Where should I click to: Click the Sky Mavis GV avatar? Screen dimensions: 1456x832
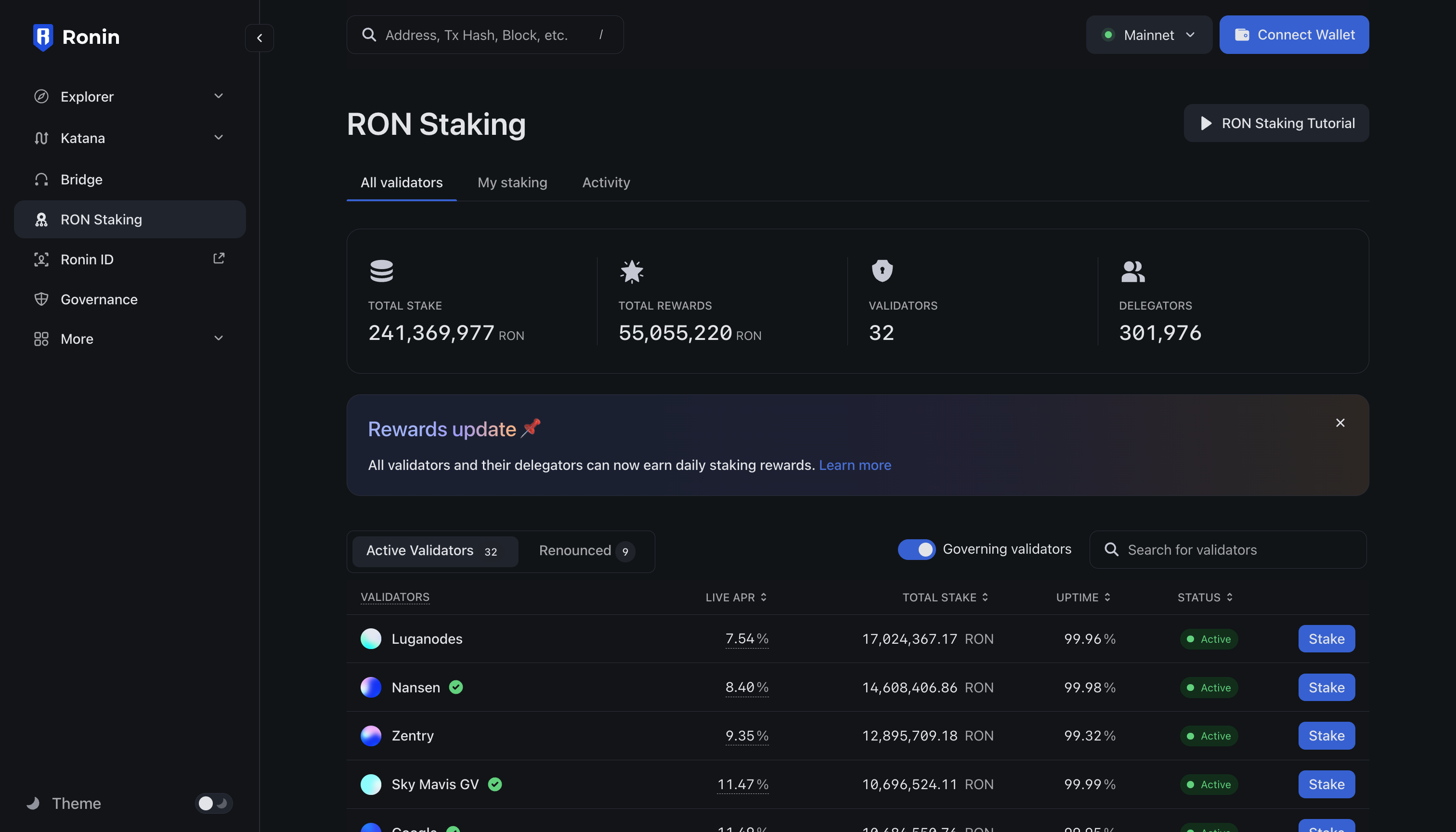point(371,784)
